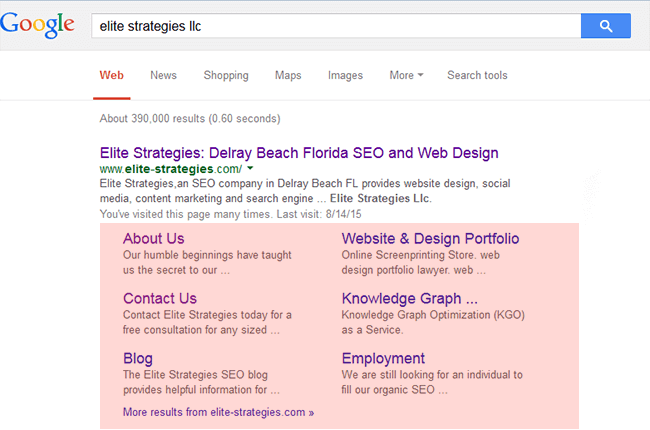Viewport: 650px width, 430px height.
Task: Expand the green arrow next to elite-strategies.com URL
Action: coord(250,170)
